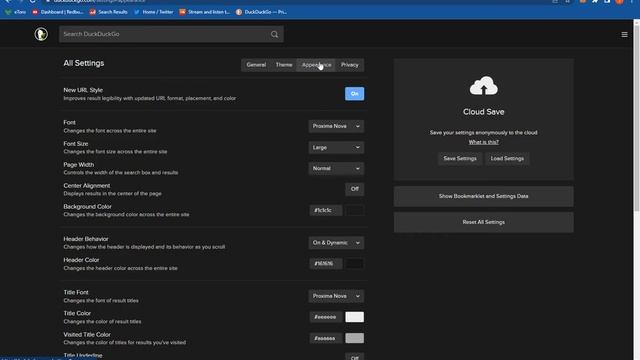Click the Load Settings button
The height and width of the screenshot is (360, 640).
click(x=507, y=158)
